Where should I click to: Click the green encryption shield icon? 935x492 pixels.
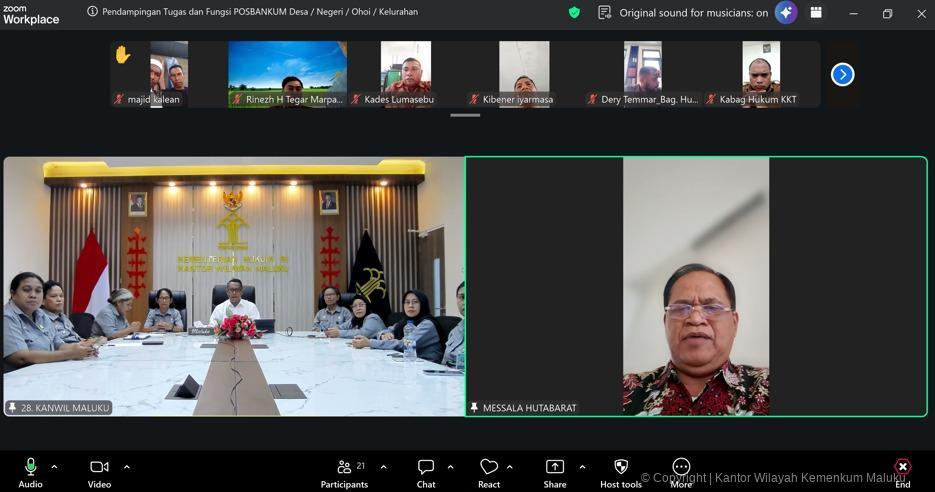pos(574,13)
